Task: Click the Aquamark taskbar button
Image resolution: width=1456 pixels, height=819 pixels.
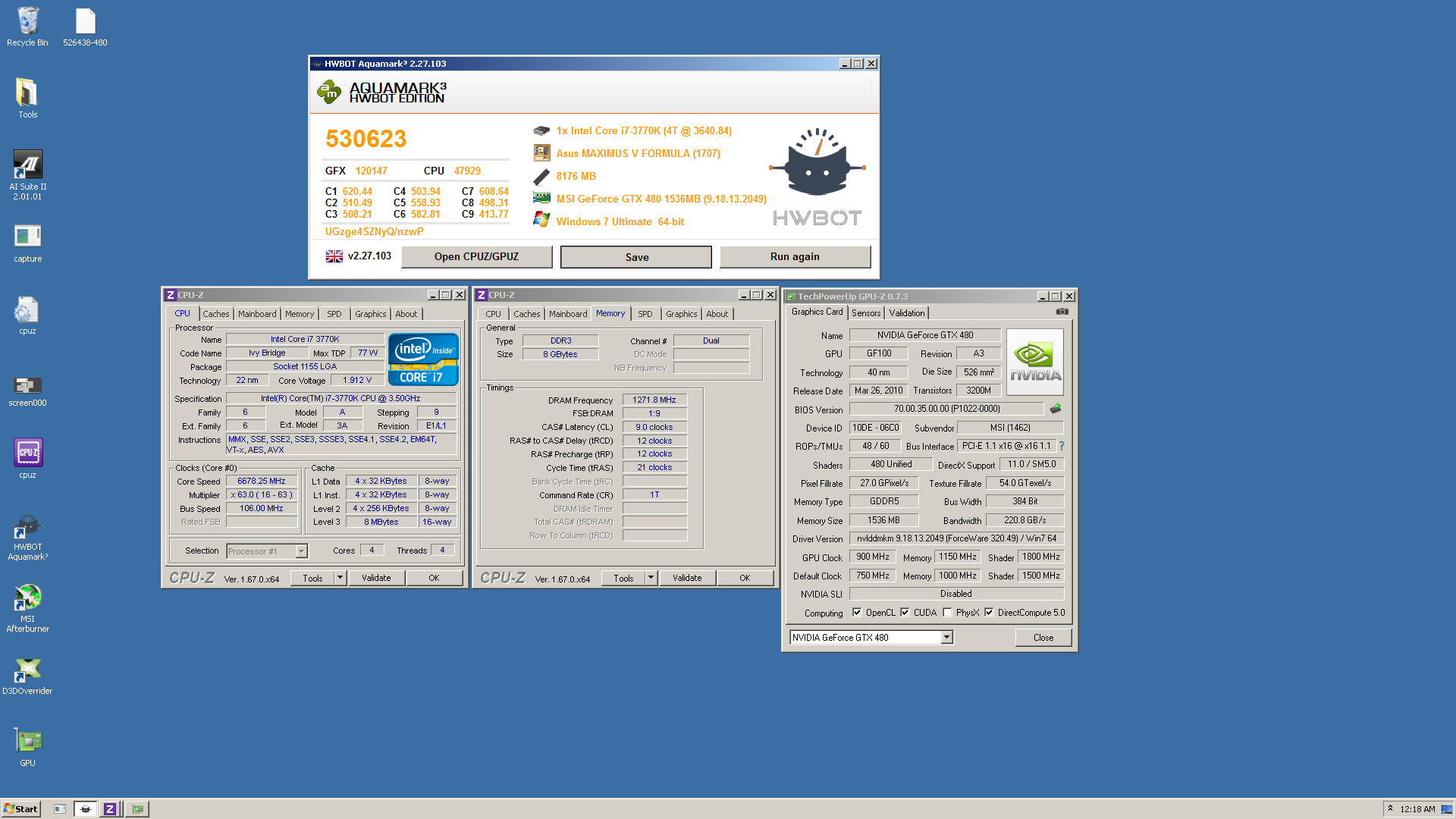Action: 86,809
